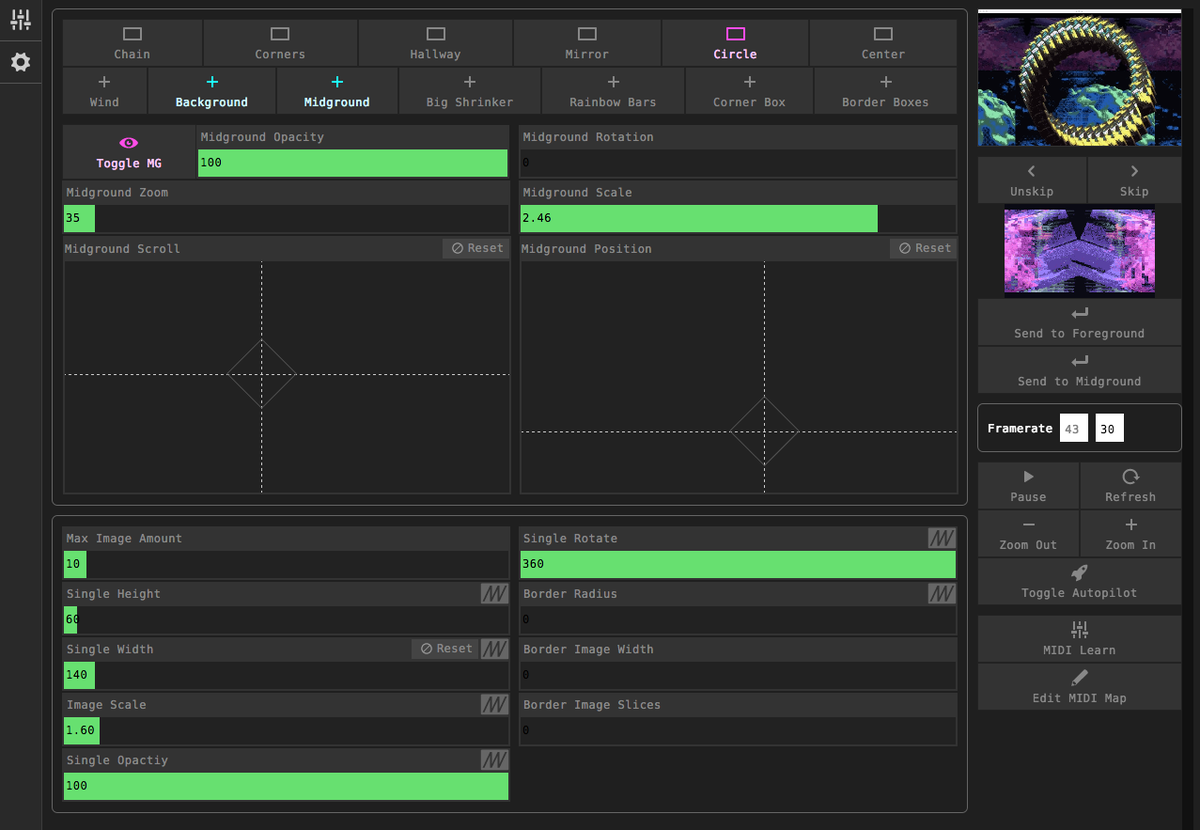Select the Corners layout
This screenshot has width=1200, height=830.
(x=280, y=43)
